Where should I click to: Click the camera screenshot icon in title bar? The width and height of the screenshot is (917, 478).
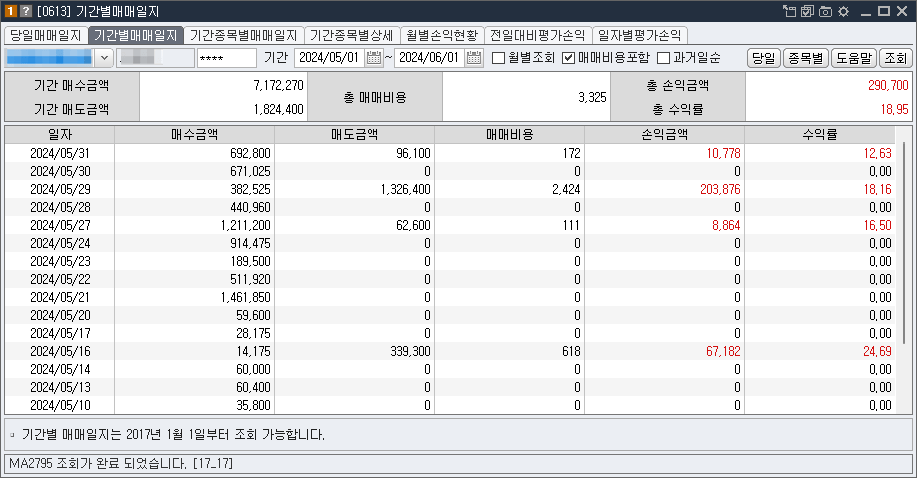pos(825,11)
